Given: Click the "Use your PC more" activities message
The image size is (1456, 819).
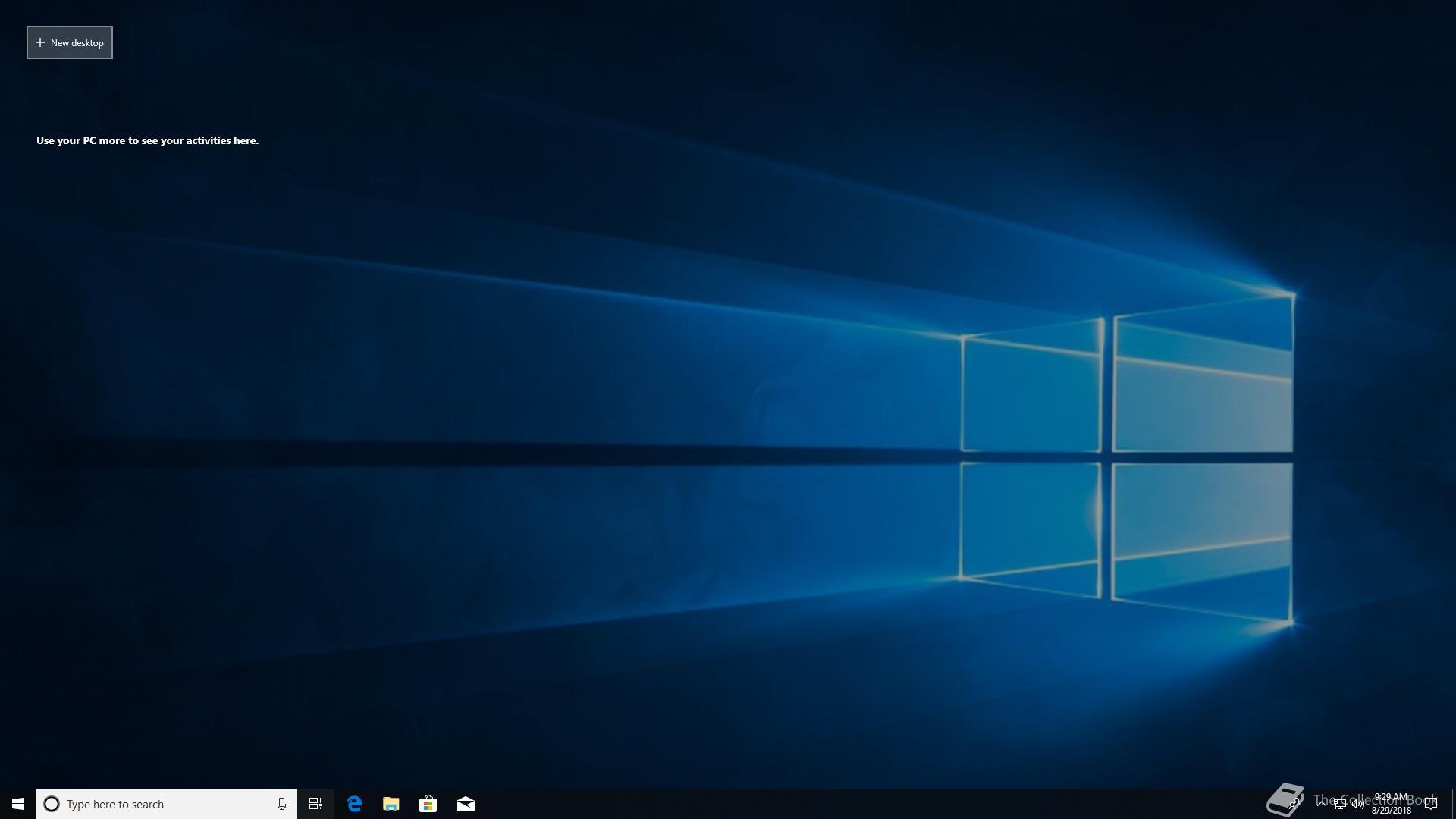Looking at the screenshot, I should click(147, 140).
